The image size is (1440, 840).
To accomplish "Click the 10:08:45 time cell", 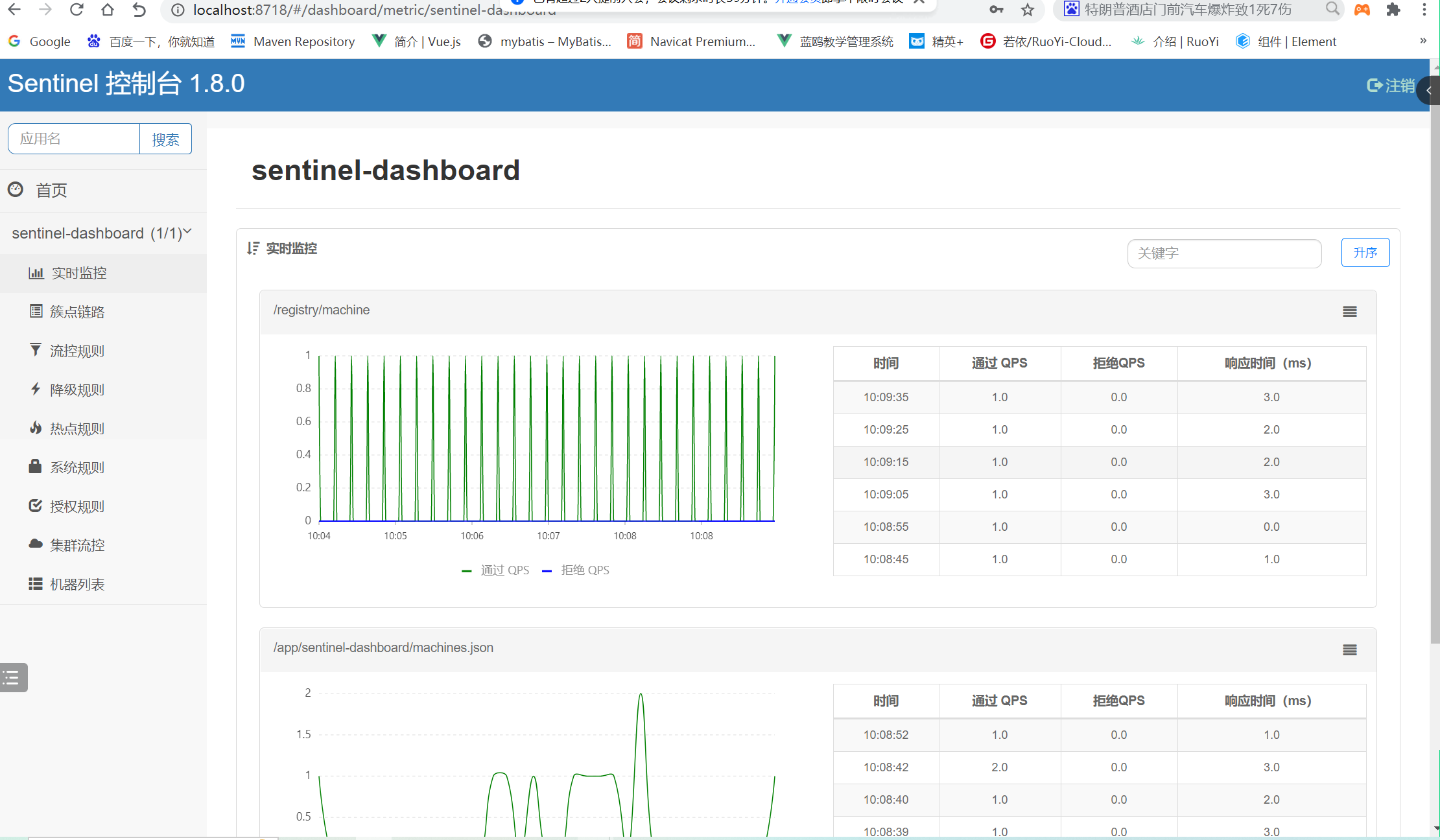I will pyautogui.click(x=886, y=559).
